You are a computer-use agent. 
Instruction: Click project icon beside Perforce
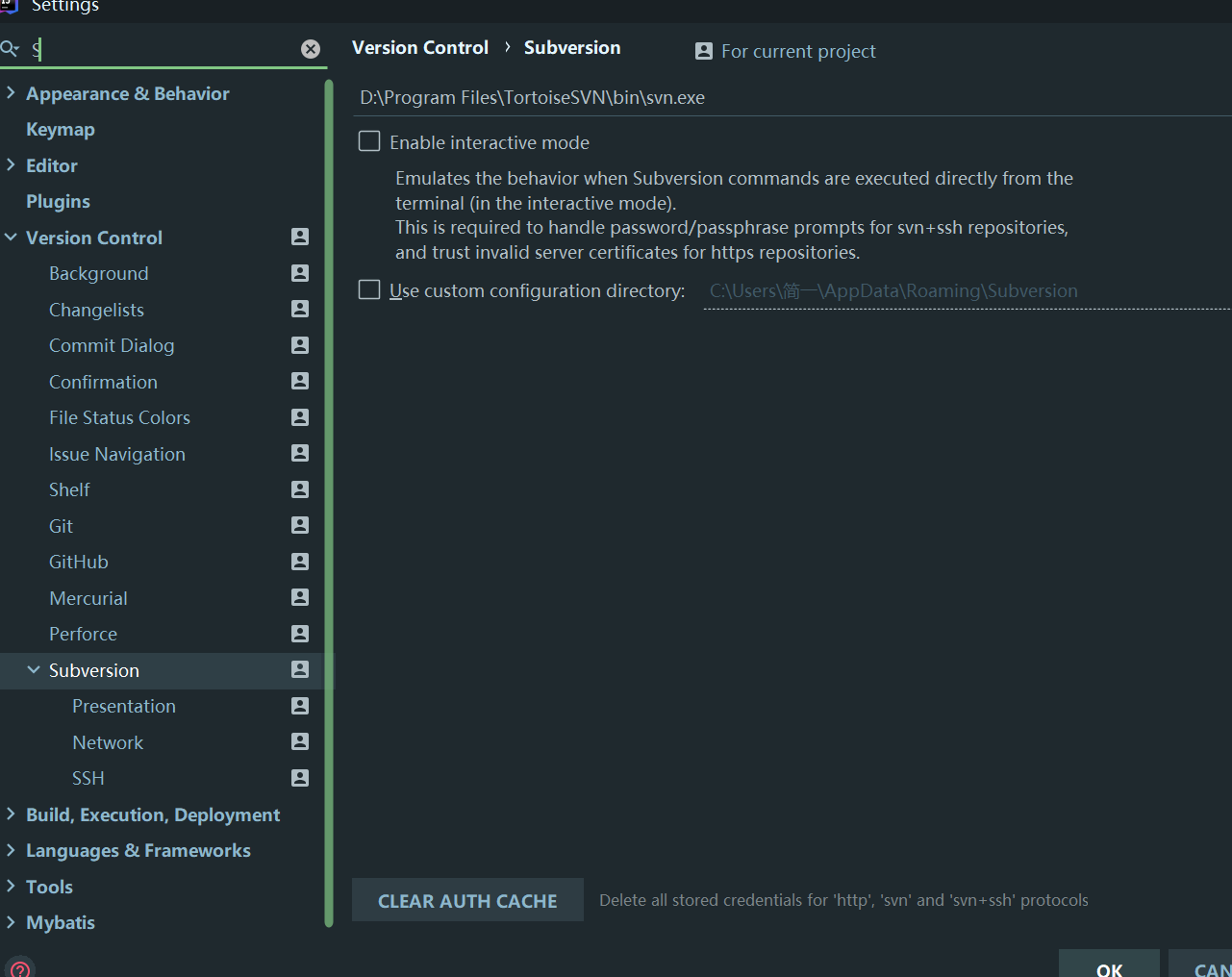pyautogui.click(x=300, y=634)
